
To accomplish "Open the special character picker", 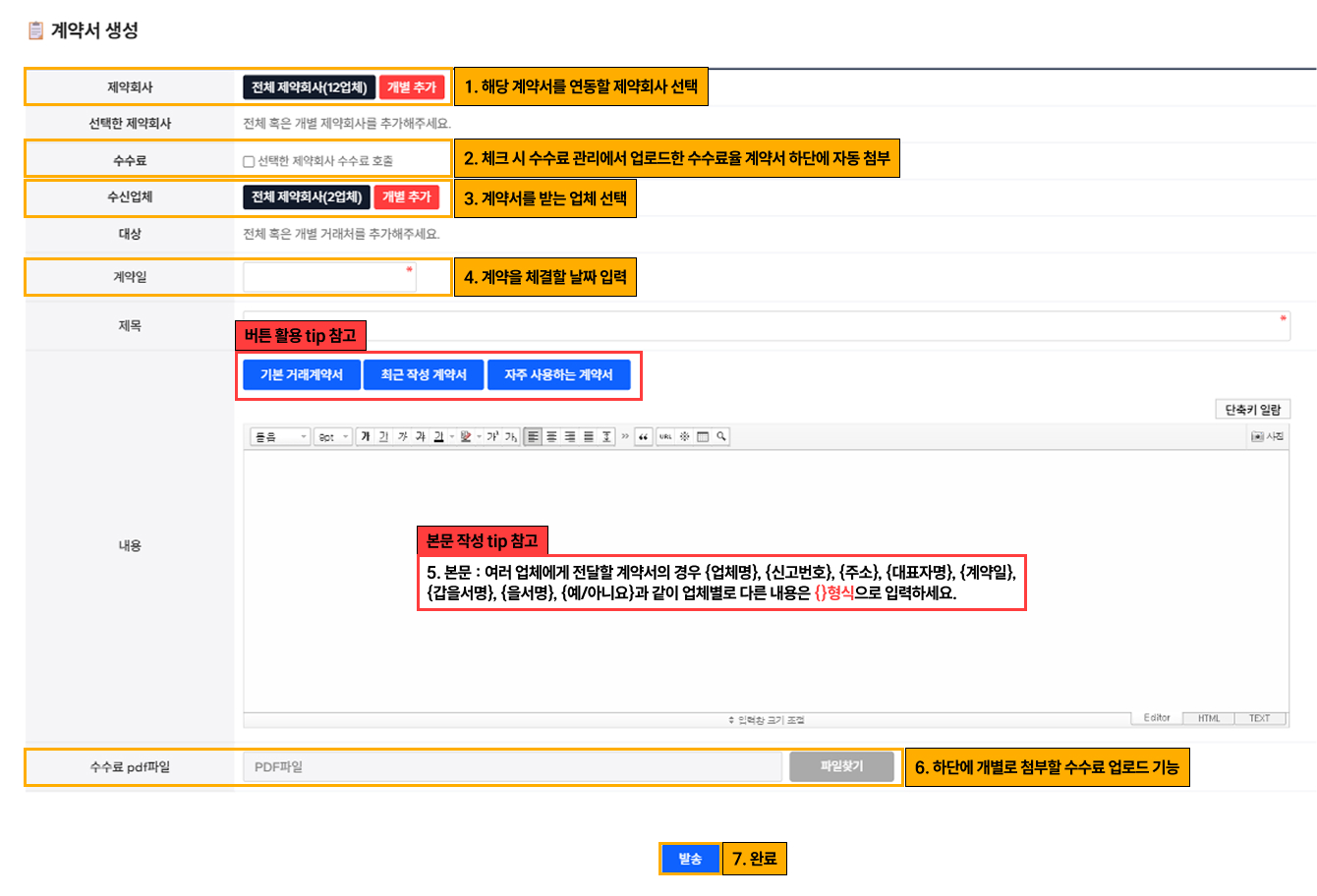I will pos(684,436).
